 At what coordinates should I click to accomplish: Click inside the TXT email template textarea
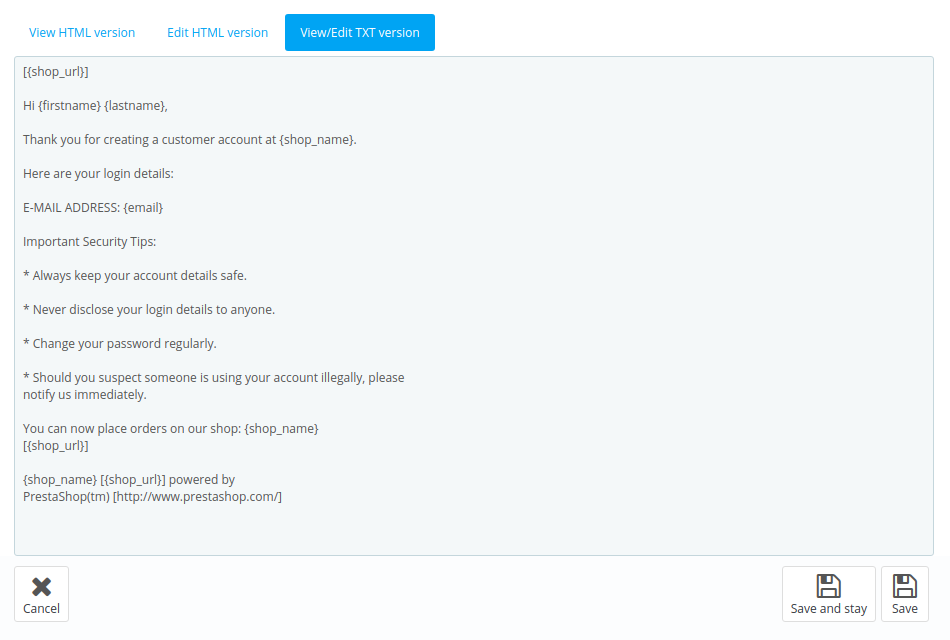pyautogui.click(x=474, y=306)
